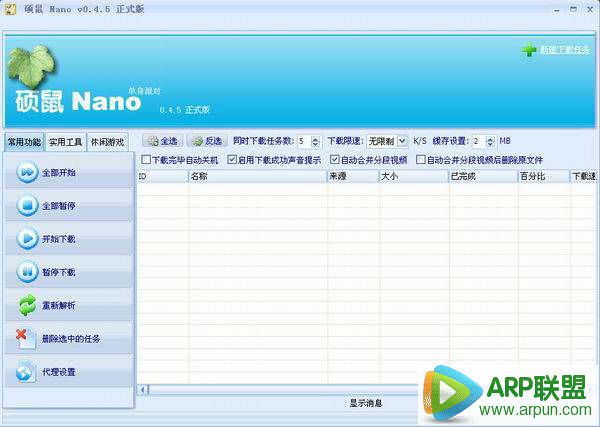Toggle 自动合并分段视频 checkbox
600x427 pixels.
pyautogui.click(x=334, y=159)
